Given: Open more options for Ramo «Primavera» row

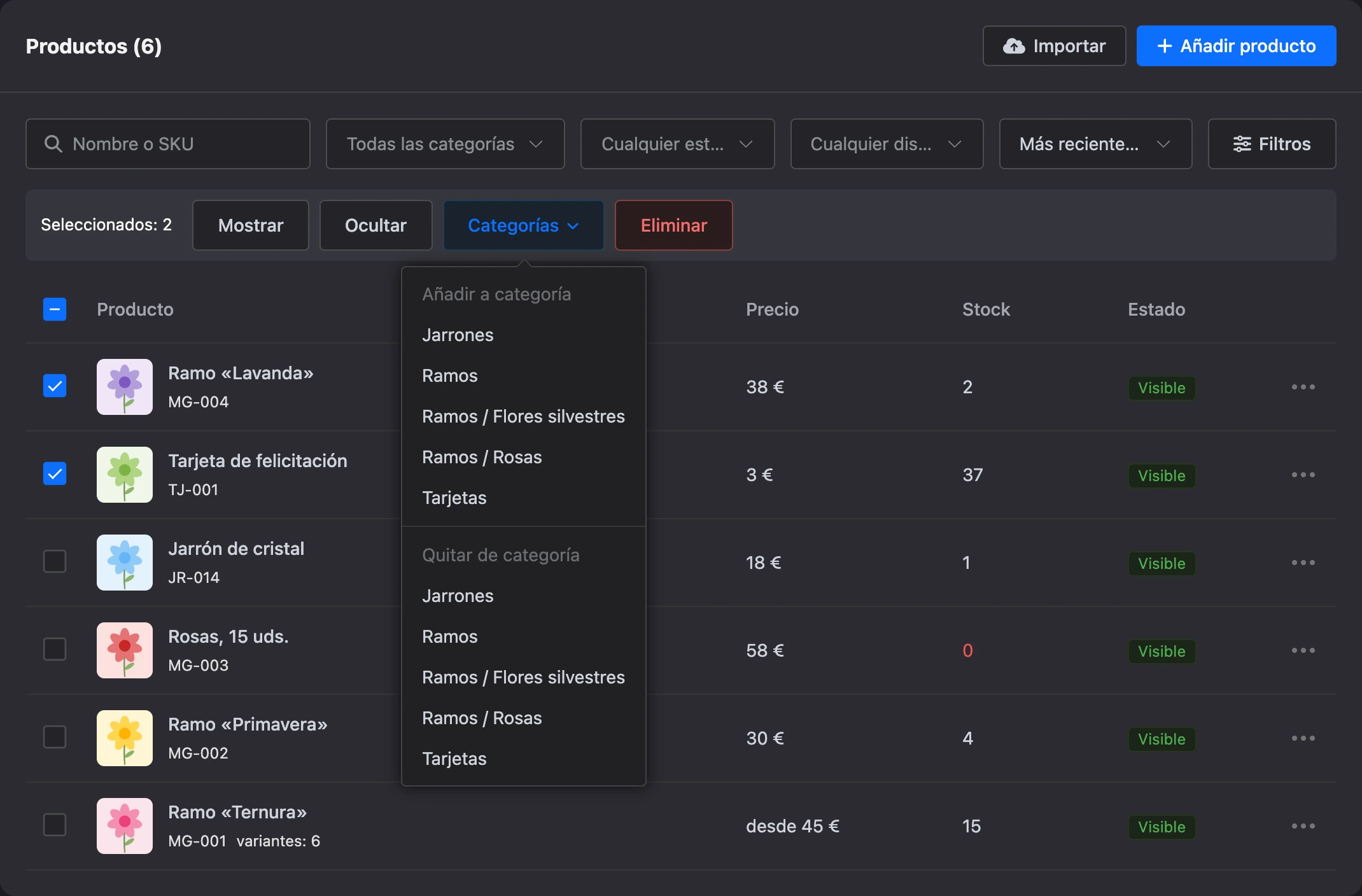Looking at the screenshot, I should point(1303,738).
